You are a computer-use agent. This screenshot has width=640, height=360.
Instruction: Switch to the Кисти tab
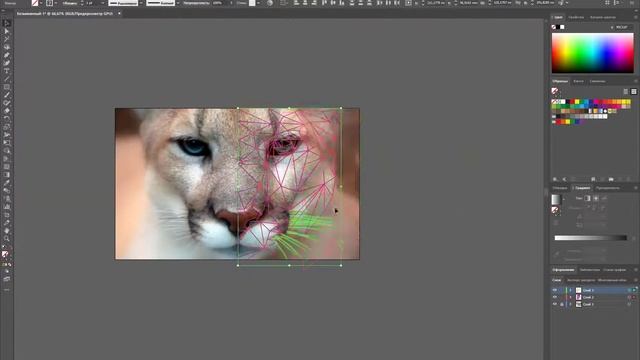tap(578, 81)
